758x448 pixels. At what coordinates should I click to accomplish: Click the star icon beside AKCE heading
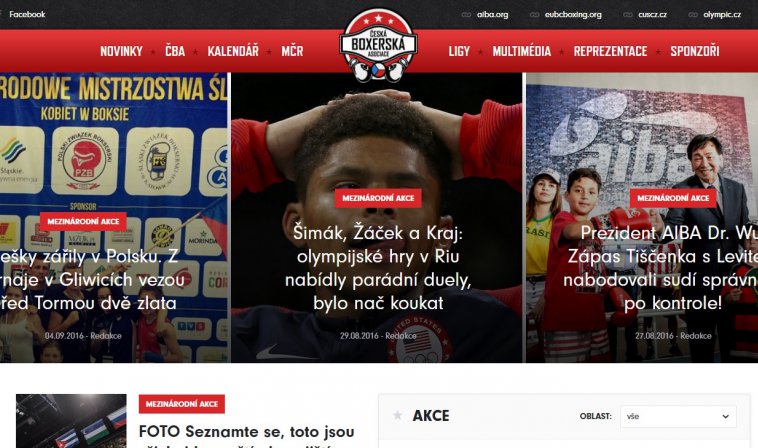397,415
